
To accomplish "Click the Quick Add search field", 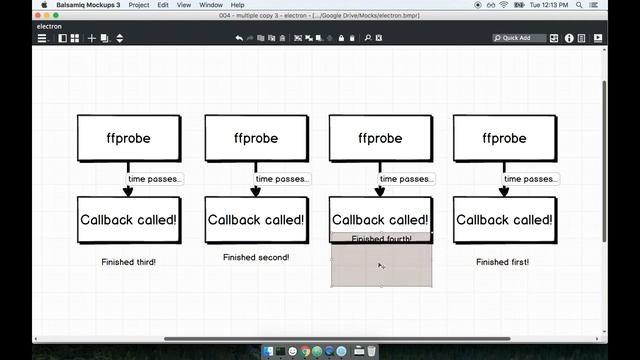I will pyautogui.click(x=519, y=38).
